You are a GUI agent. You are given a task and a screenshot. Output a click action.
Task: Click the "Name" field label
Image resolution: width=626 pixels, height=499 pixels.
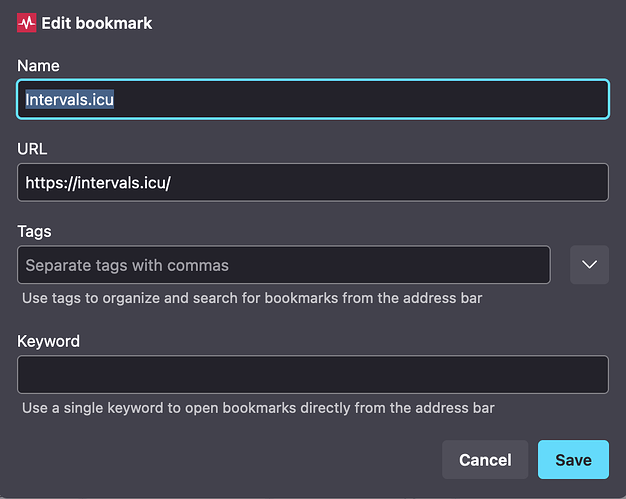38,65
